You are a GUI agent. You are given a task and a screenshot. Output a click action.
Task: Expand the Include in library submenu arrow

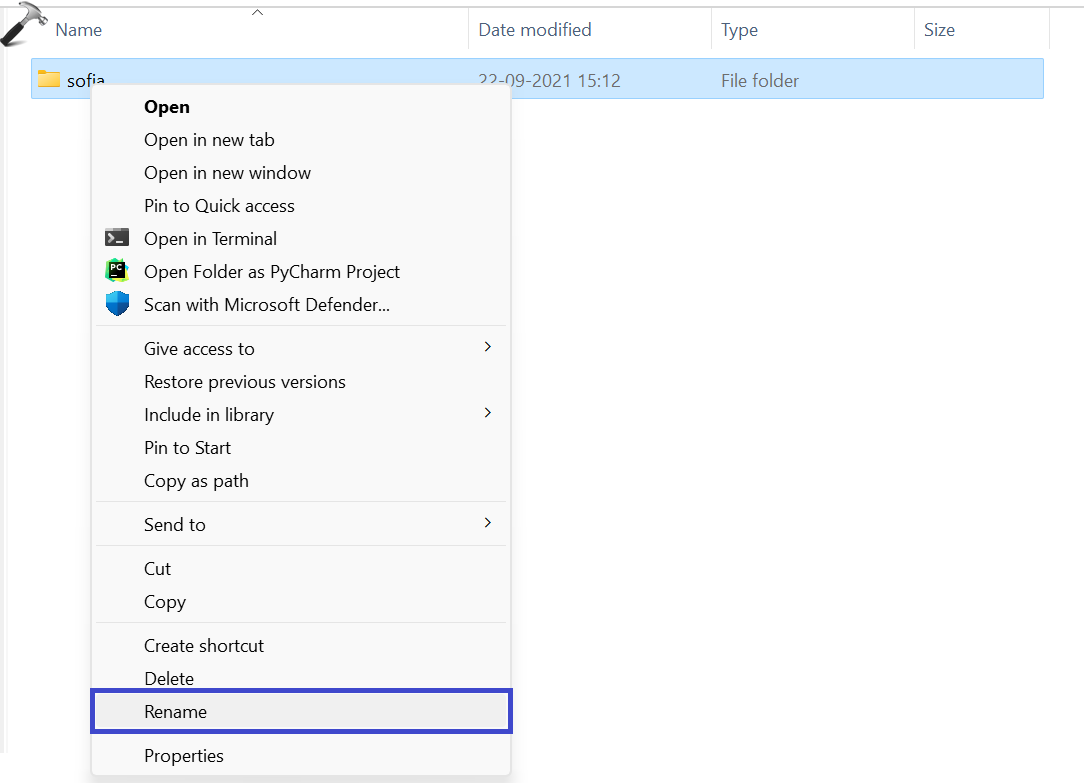(487, 413)
